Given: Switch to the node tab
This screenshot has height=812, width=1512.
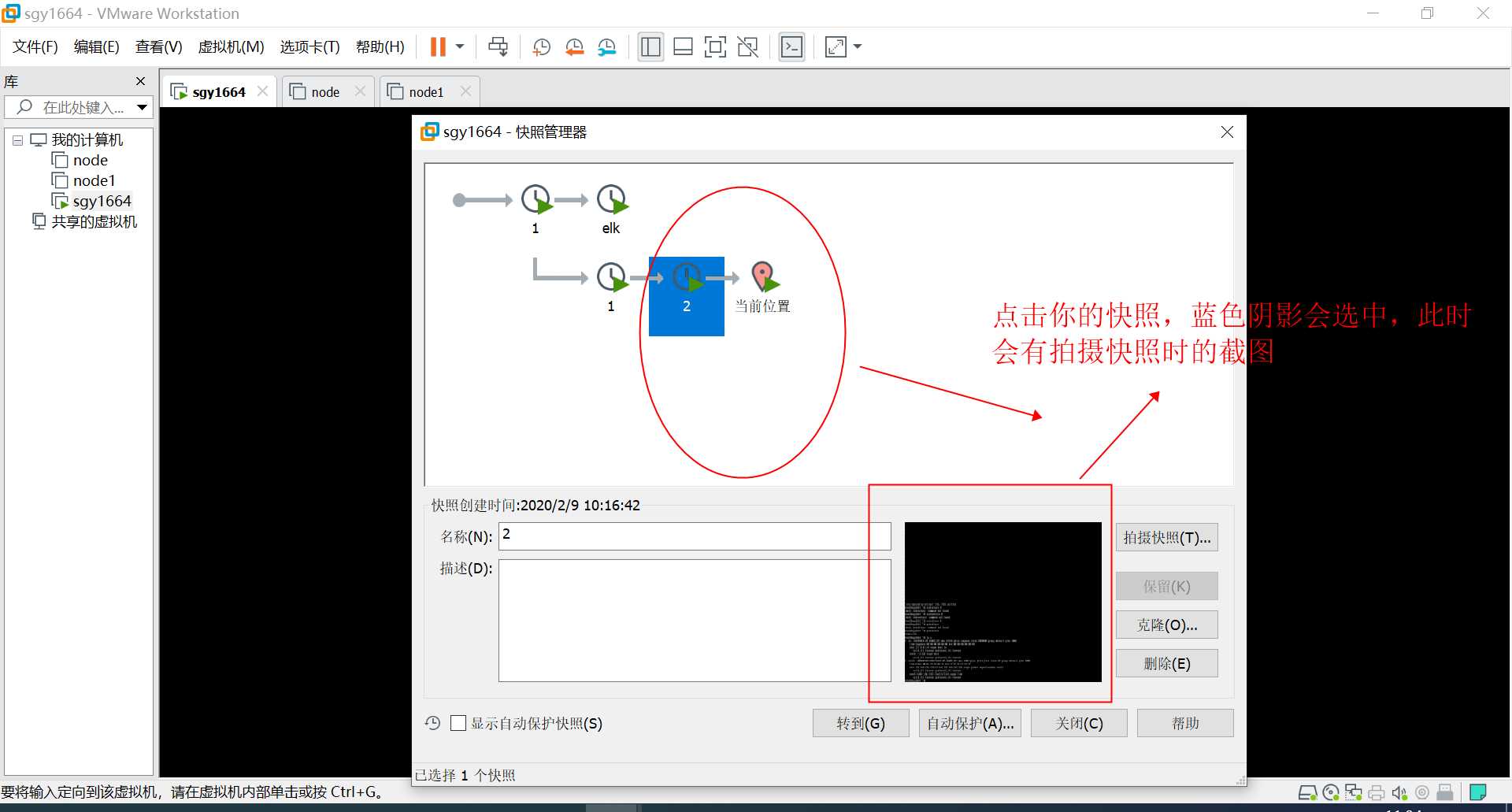Looking at the screenshot, I should (325, 92).
